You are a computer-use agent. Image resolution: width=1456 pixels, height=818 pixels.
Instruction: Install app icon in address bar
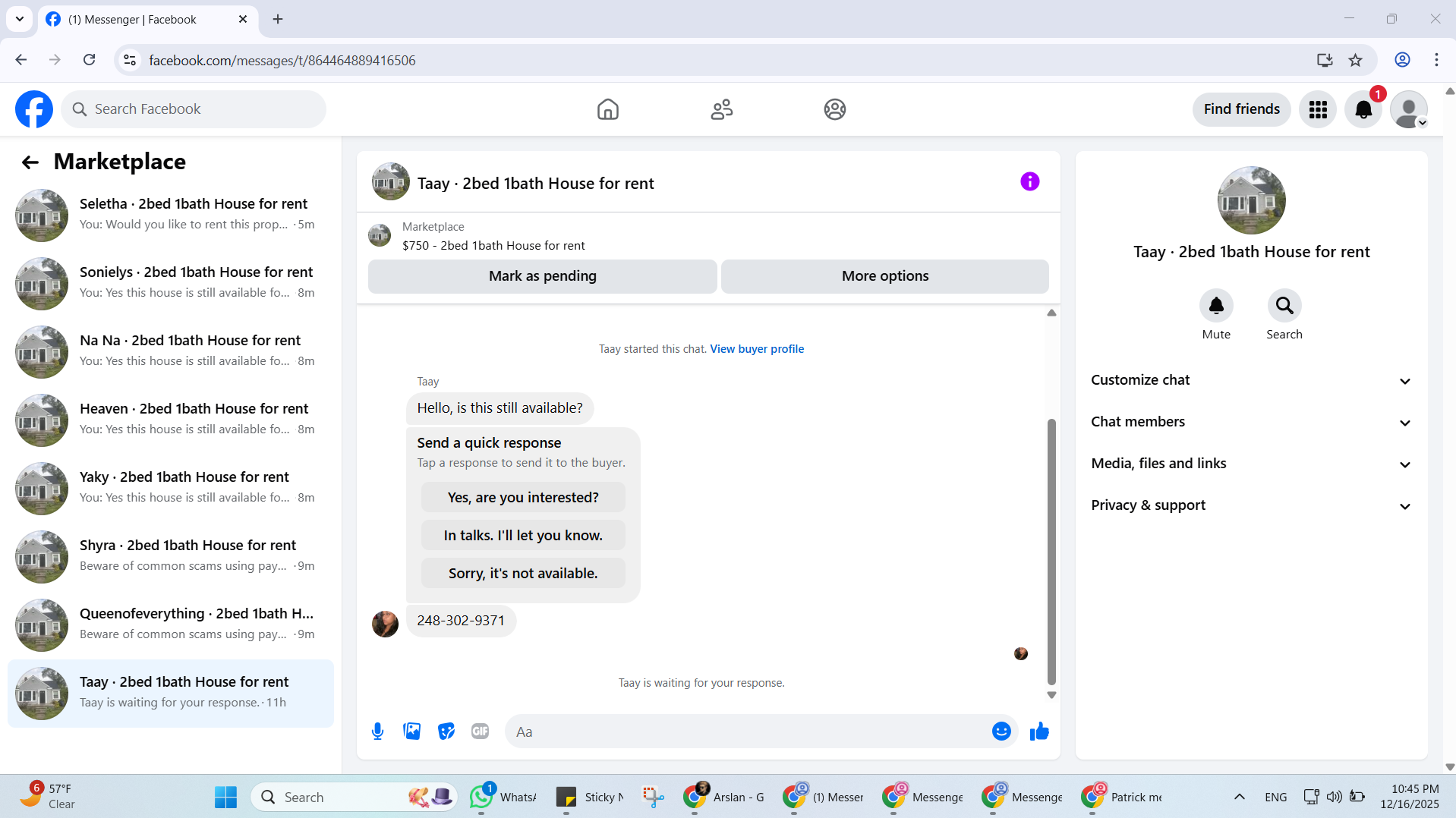pyautogui.click(x=1325, y=60)
